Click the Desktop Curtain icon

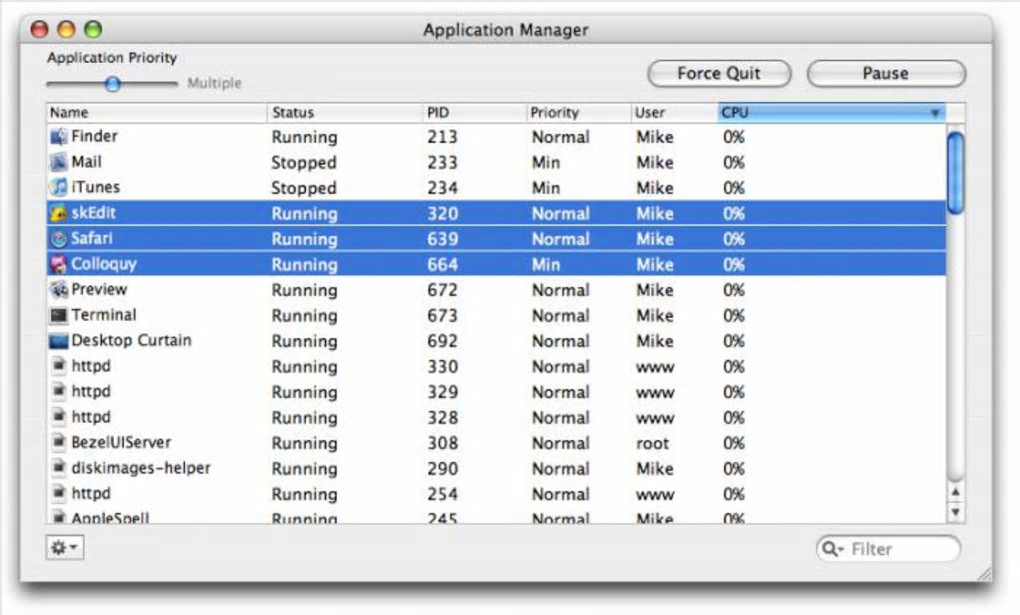(59, 340)
